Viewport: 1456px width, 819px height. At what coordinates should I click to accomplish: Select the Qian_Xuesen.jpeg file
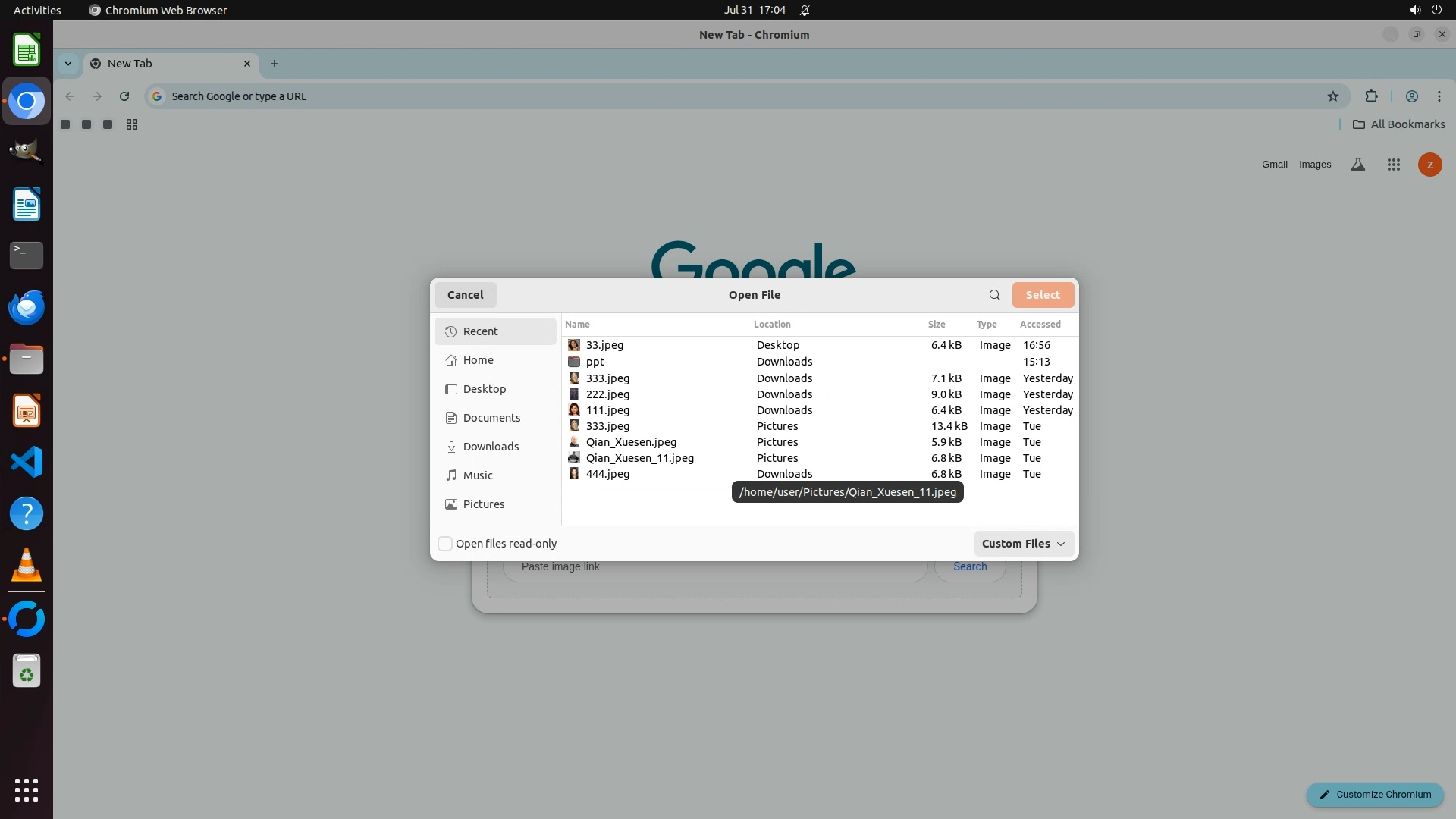tap(631, 442)
